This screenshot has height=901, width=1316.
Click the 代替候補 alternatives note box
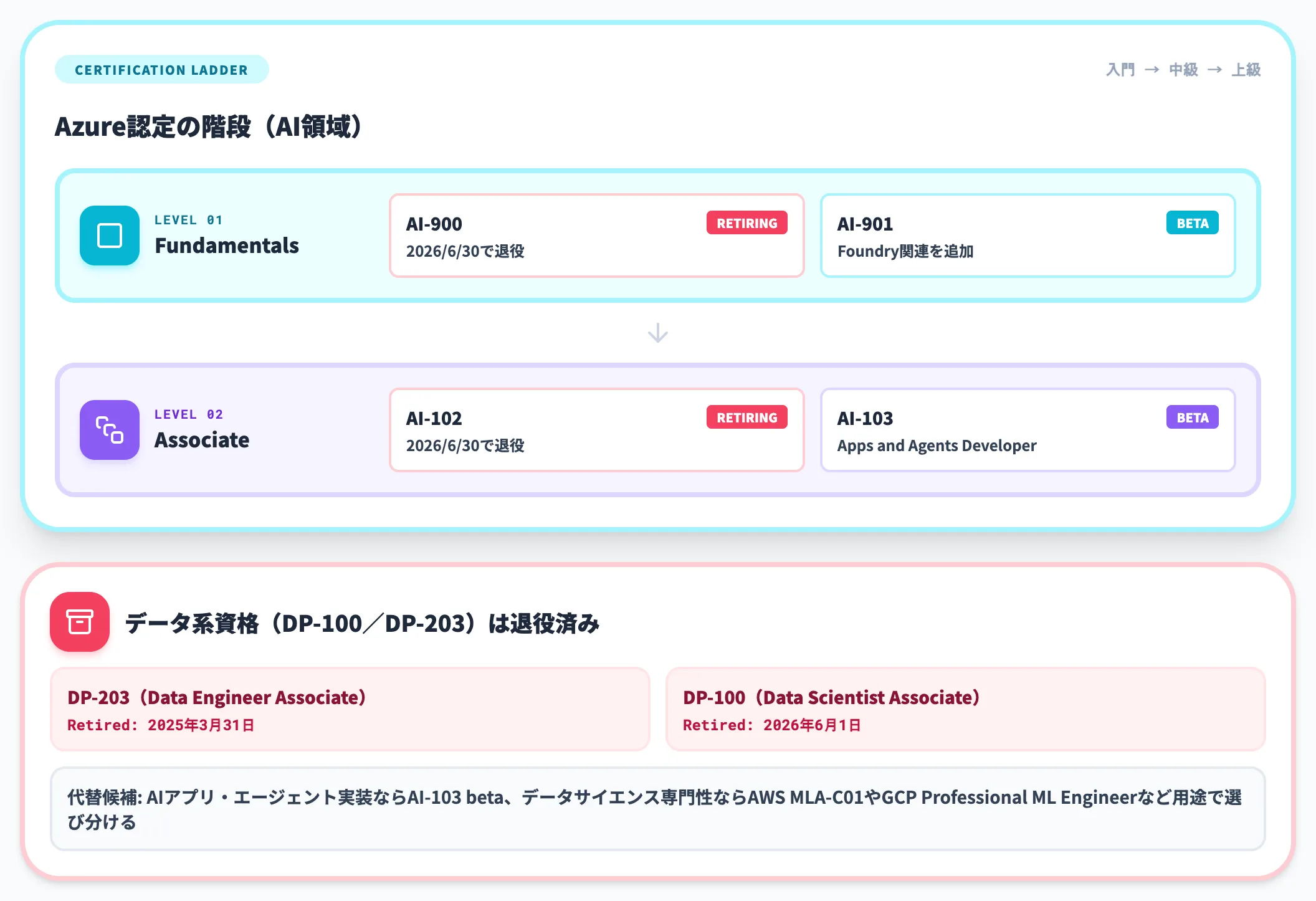[658, 809]
